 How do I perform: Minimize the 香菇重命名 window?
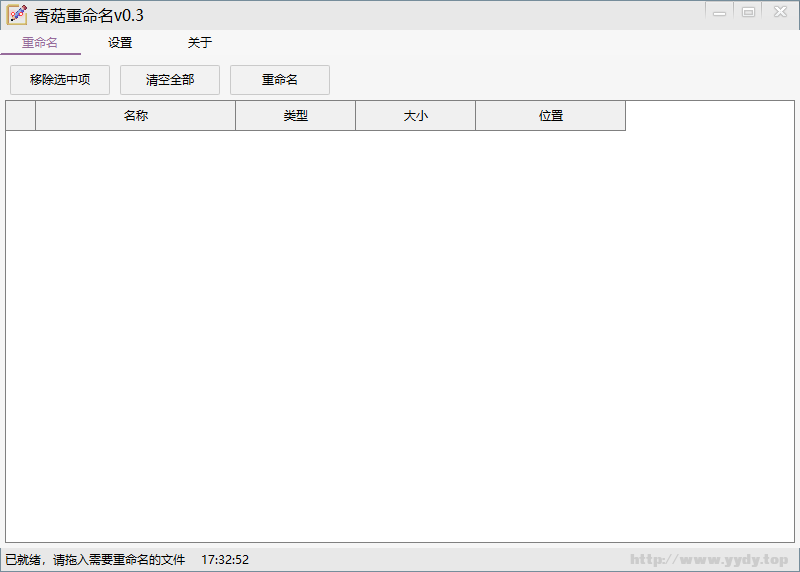pyautogui.click(x=719, y=12)
